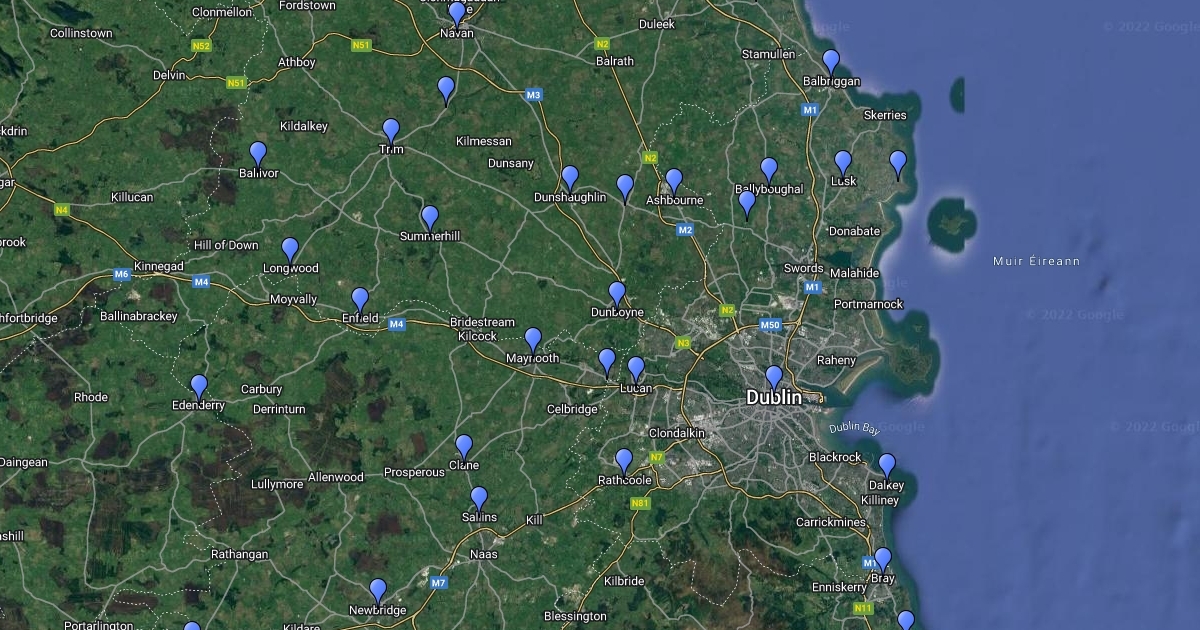Select the Celbridge label
Image resolution: width=1200 pixels, height=630 pixels.
pyautogui.click(x=572, y=409)
